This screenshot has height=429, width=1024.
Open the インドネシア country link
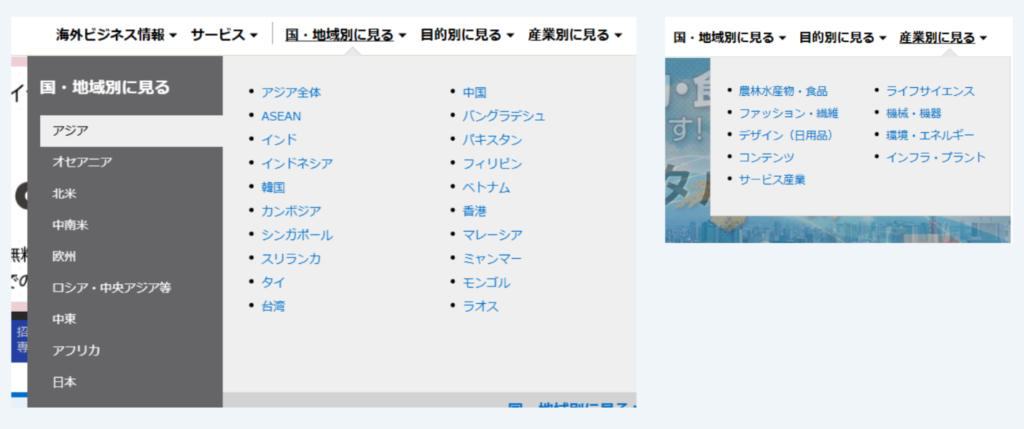pos(297,163)
